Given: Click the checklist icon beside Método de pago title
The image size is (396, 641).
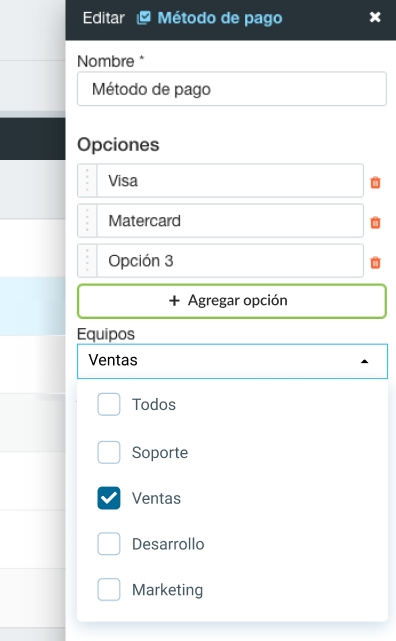Looking at the screenshot, I should (x=143, y=18).
